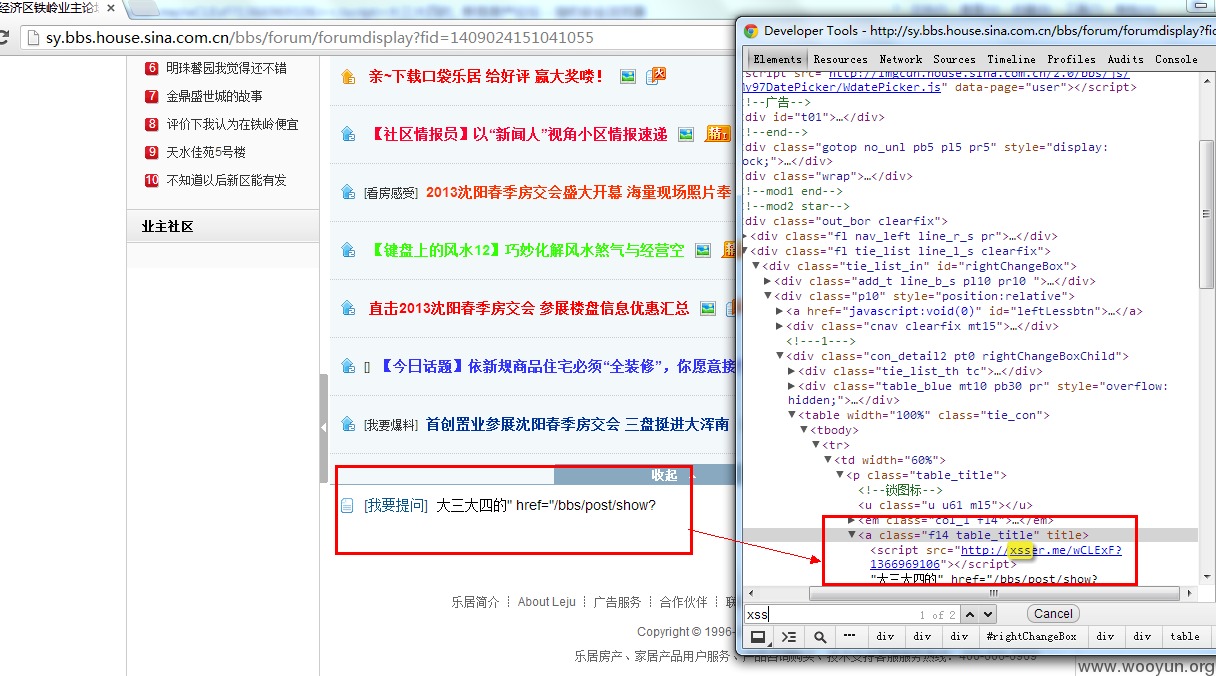Click the picture icon after 键盘上的风水12 post
The image size is (1216, 676).
coord(703,250)
